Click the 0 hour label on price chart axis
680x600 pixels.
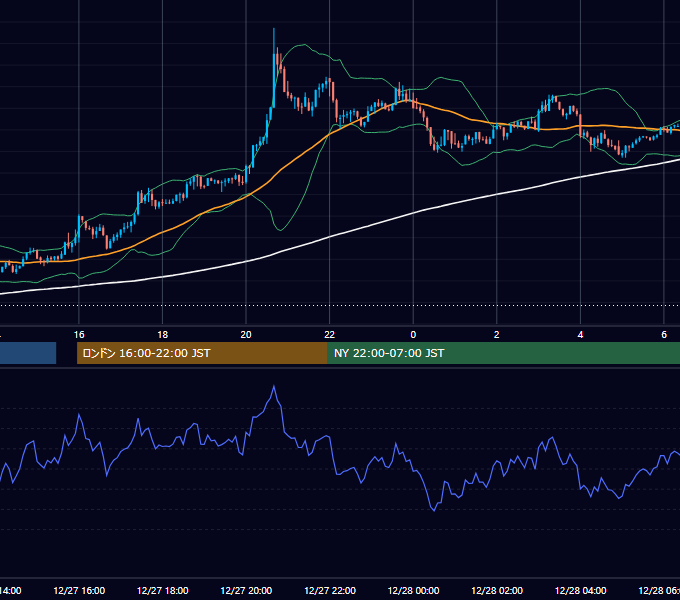[413, 335]
